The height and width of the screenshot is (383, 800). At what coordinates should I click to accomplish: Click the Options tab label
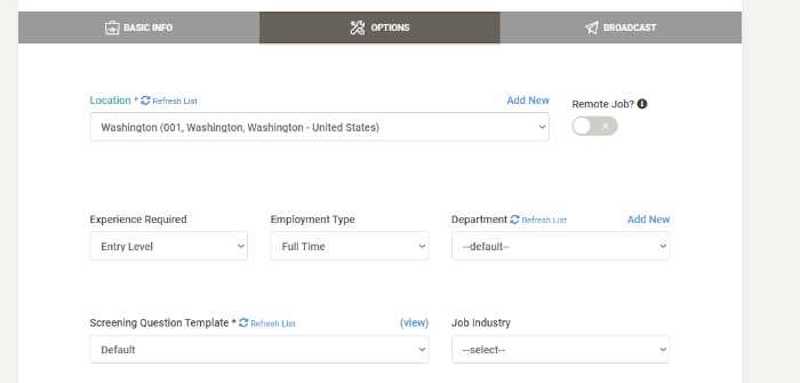tap(390, 28)
